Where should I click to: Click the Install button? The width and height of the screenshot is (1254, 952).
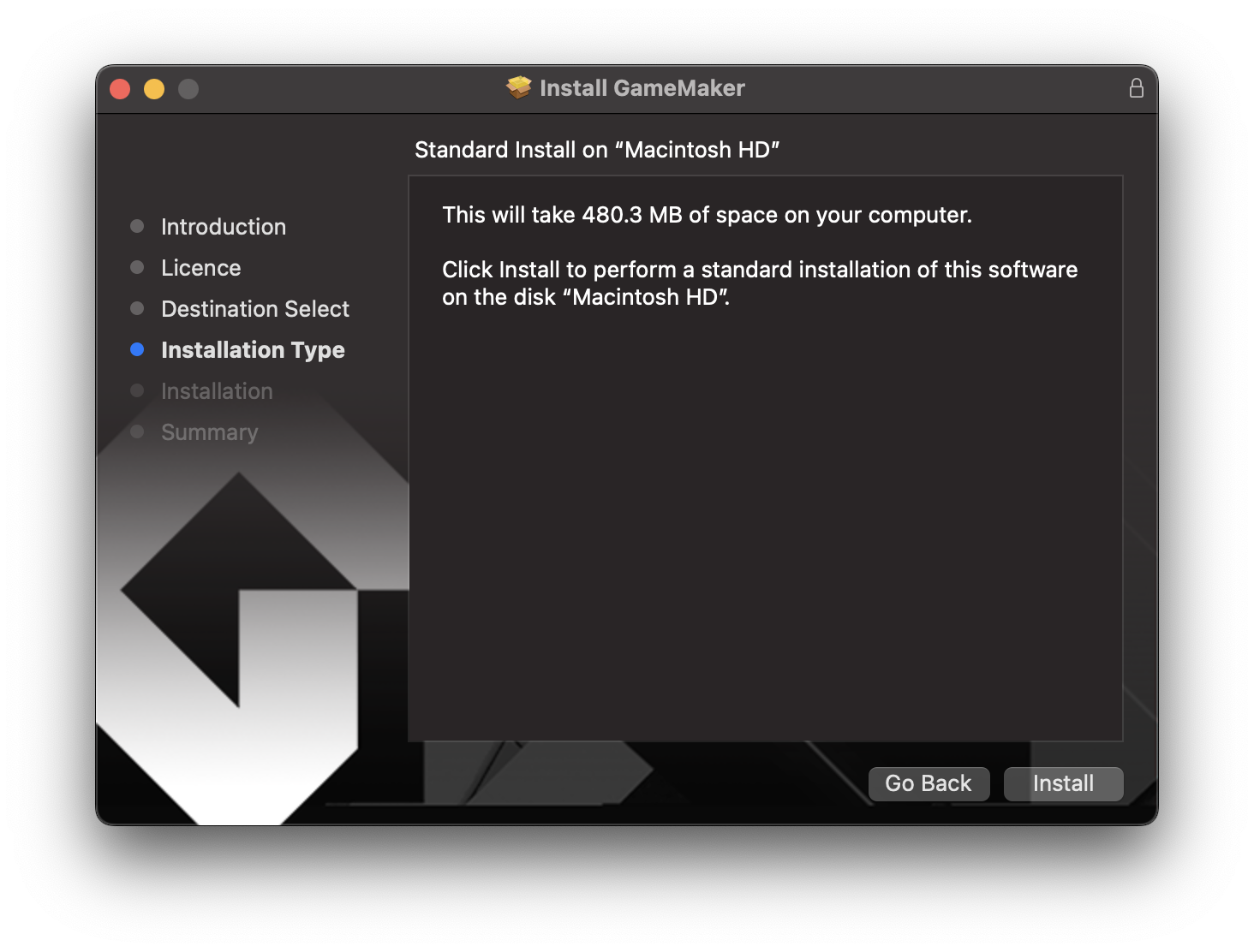[x=1063, y=783]
